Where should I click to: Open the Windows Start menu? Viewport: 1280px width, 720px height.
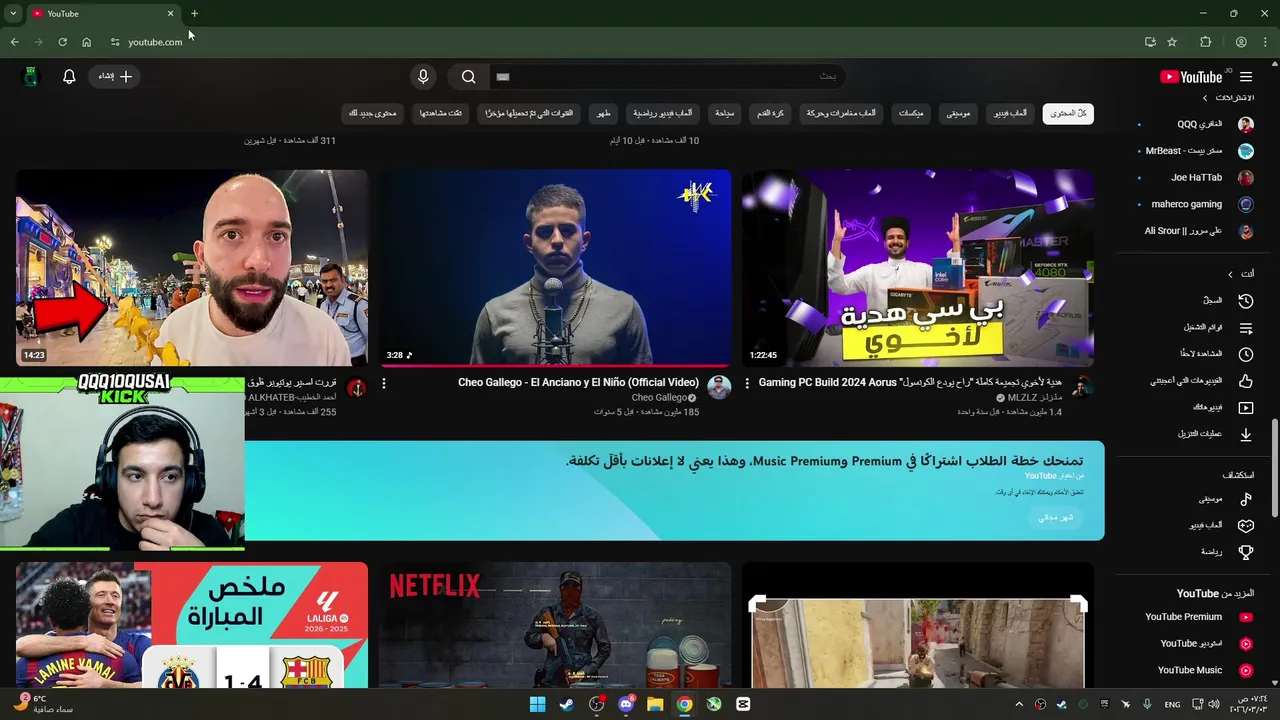(537, 704)
